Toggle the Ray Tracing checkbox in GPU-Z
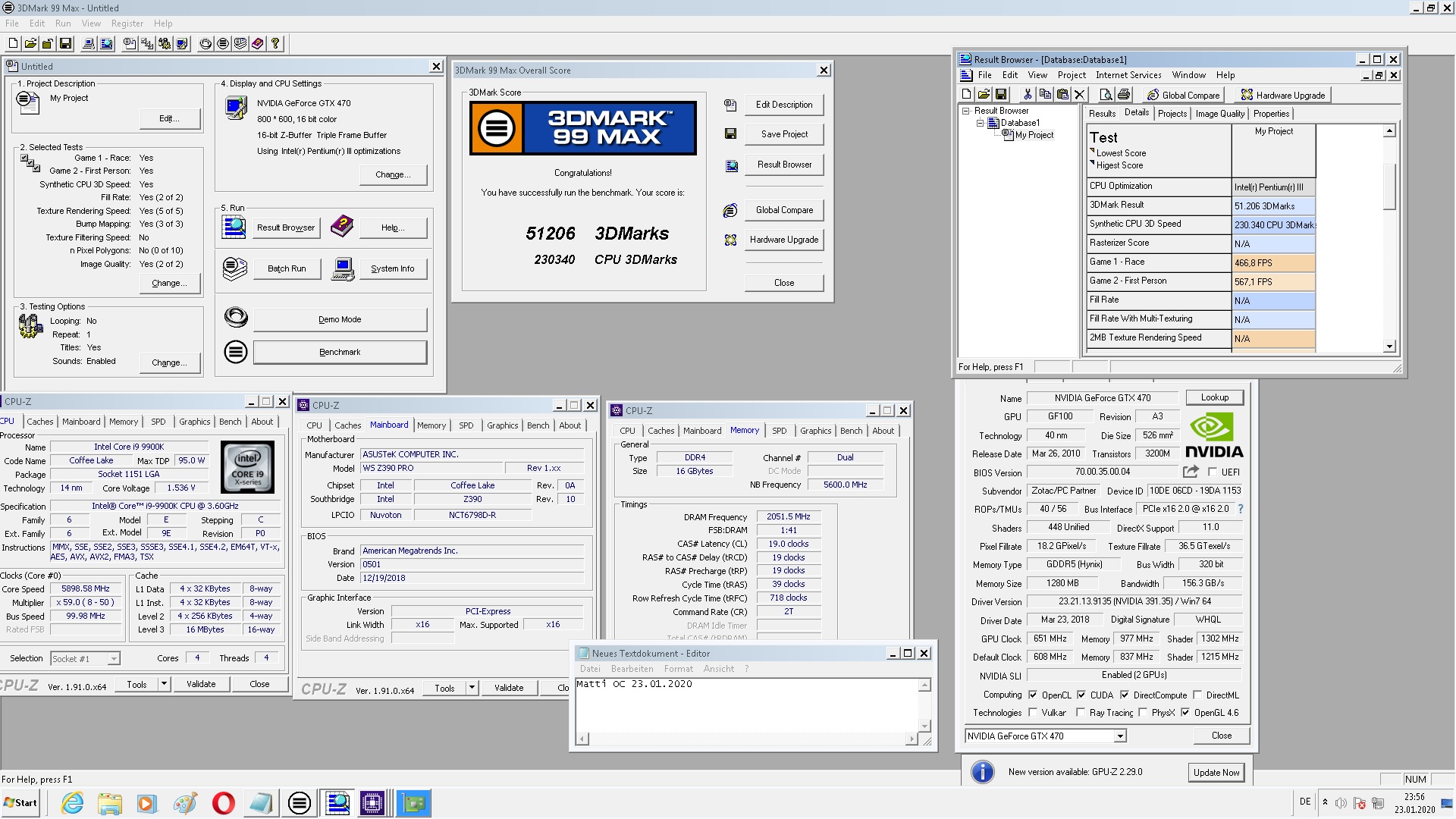 click(x=1081, y=712)
